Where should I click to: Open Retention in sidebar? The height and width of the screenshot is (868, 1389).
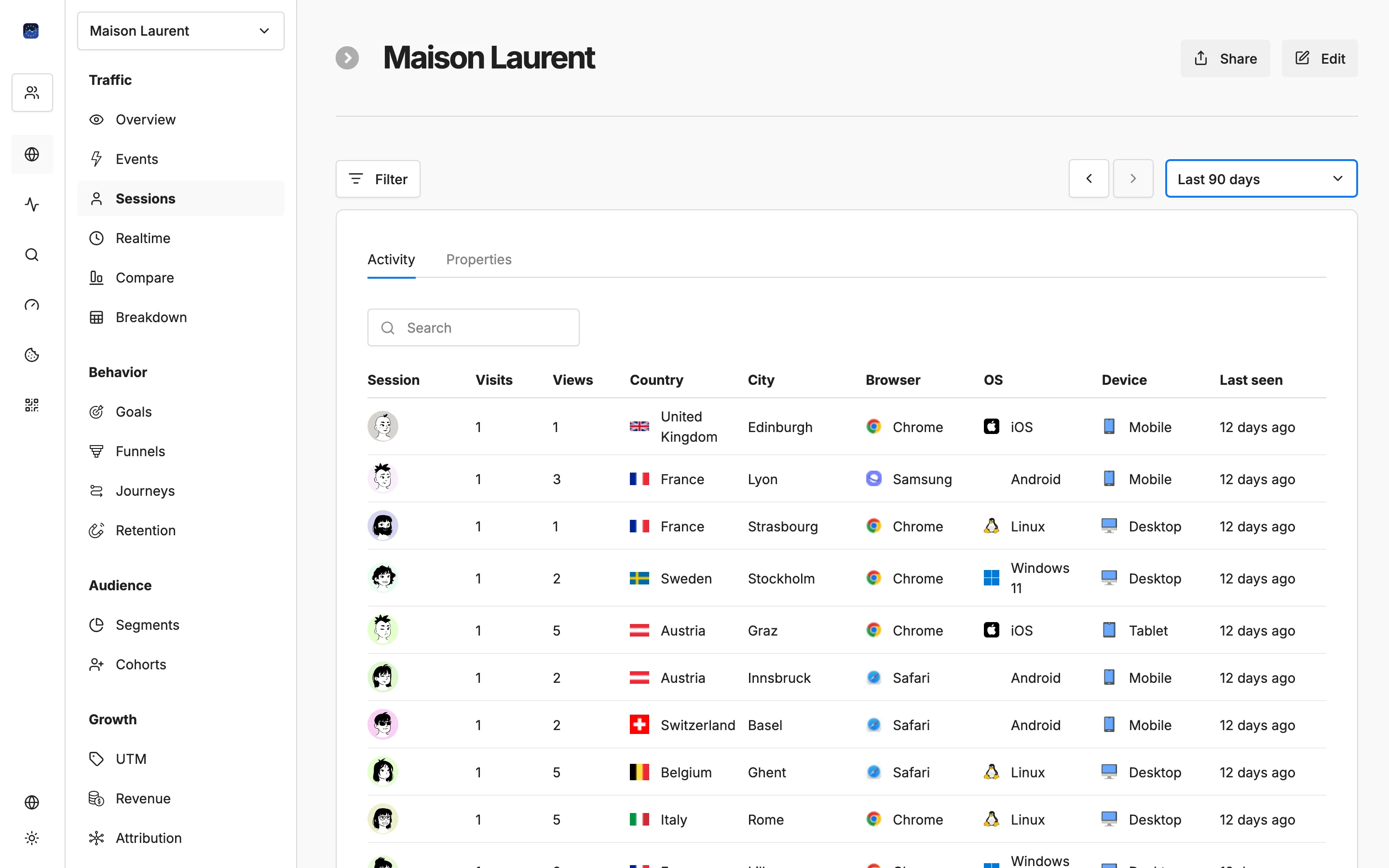[181, 530]
